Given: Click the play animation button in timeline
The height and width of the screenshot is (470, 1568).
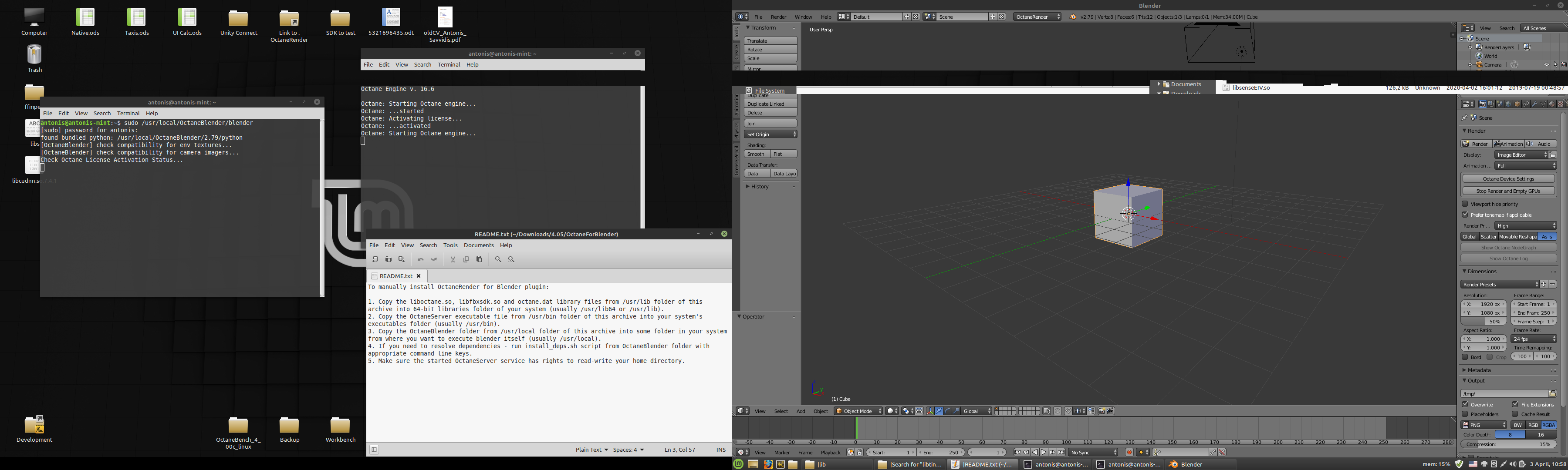Looking at the screenshot, I should coord(1043,452).
